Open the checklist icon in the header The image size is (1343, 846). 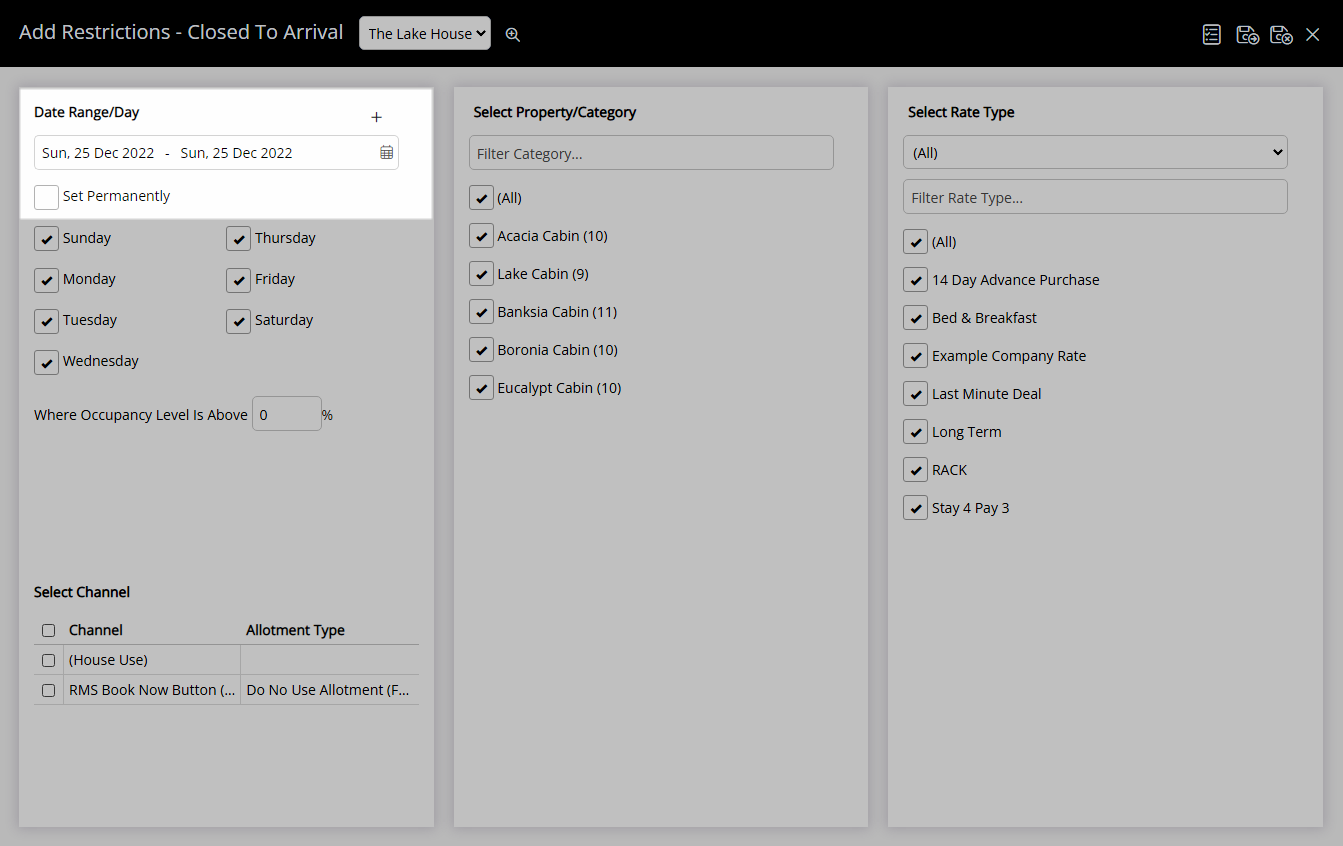1212,34
